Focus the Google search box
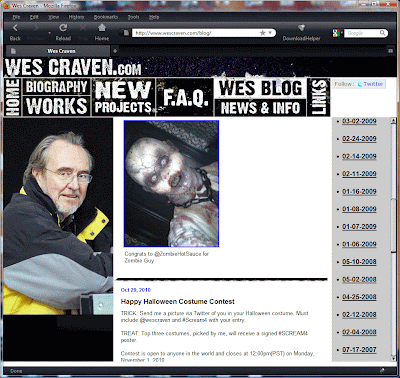The width and height of the screenshot is (400, 378). point(362,33)
